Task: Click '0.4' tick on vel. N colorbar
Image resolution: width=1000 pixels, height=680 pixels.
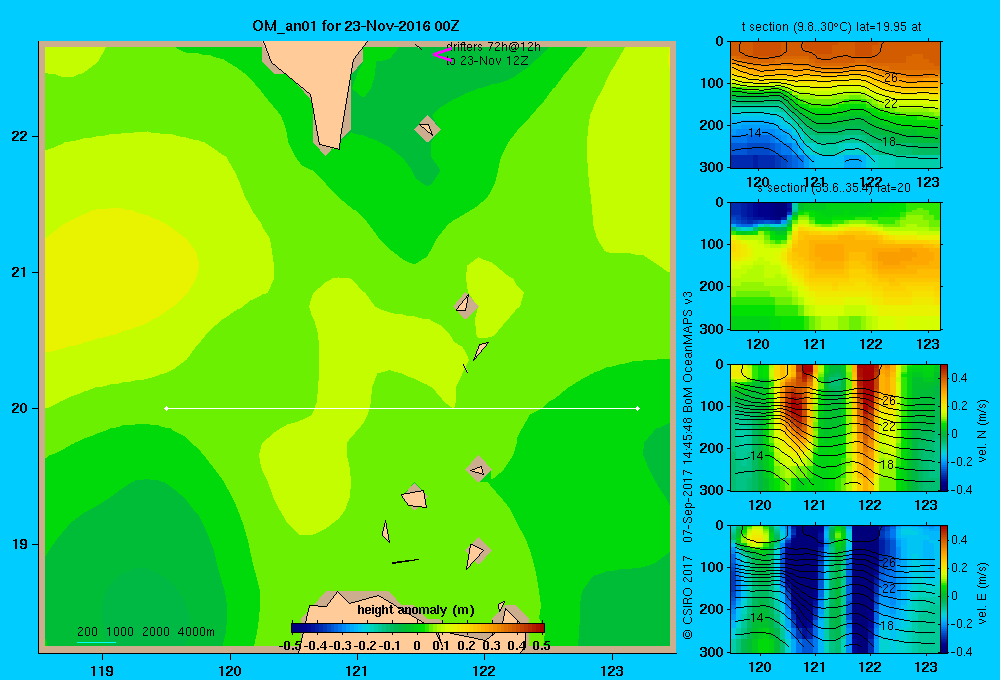Action: pyautogui.click(x=959, y=378)
